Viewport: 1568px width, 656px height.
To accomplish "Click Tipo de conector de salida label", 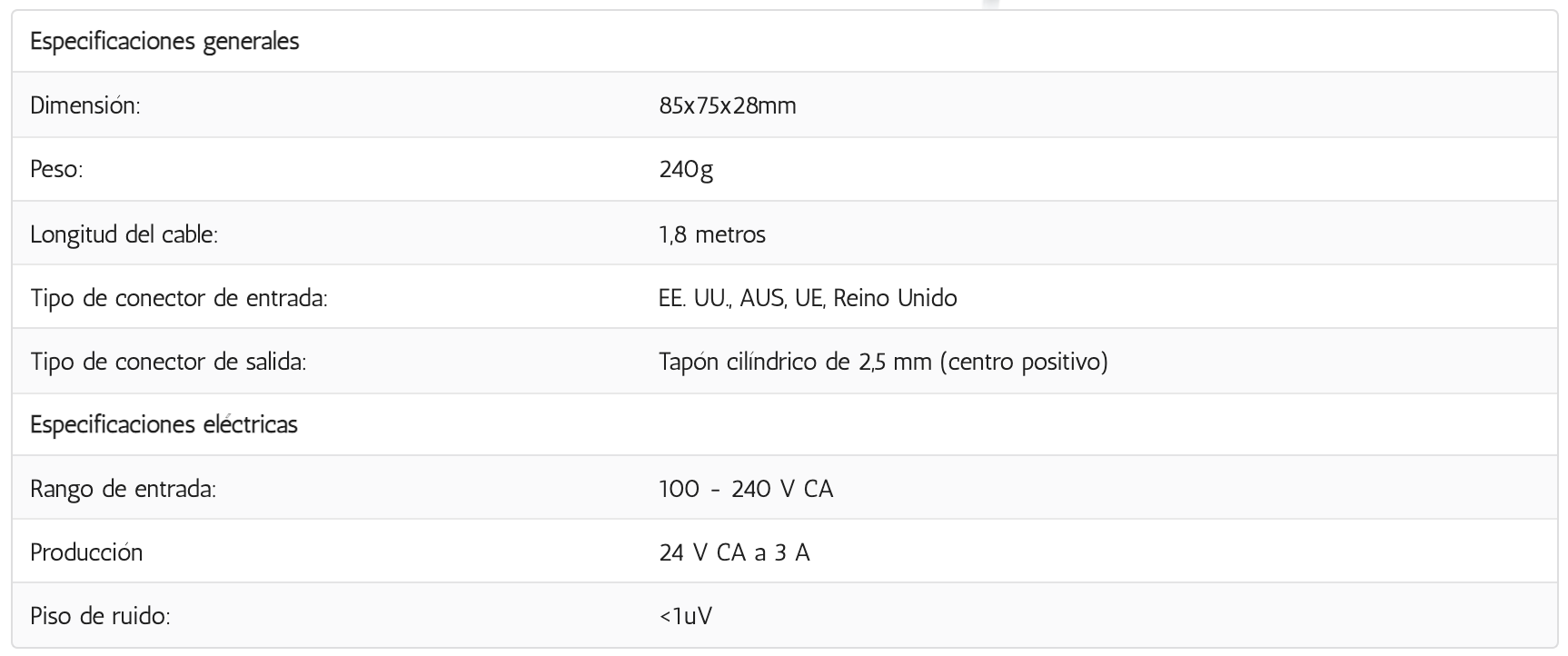I will tap(168, 362).
